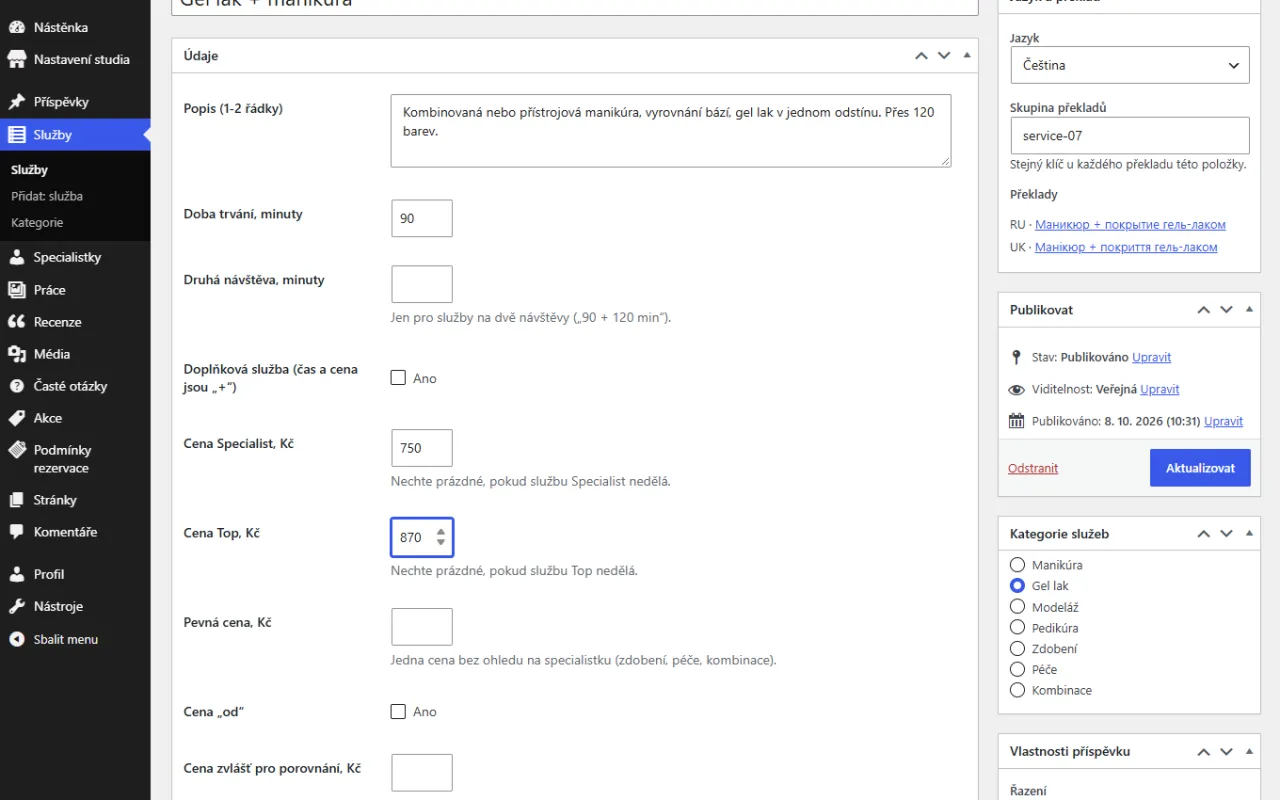Click the Služby list icon
Screen dimensions: 1280x800
coord(16,135)
